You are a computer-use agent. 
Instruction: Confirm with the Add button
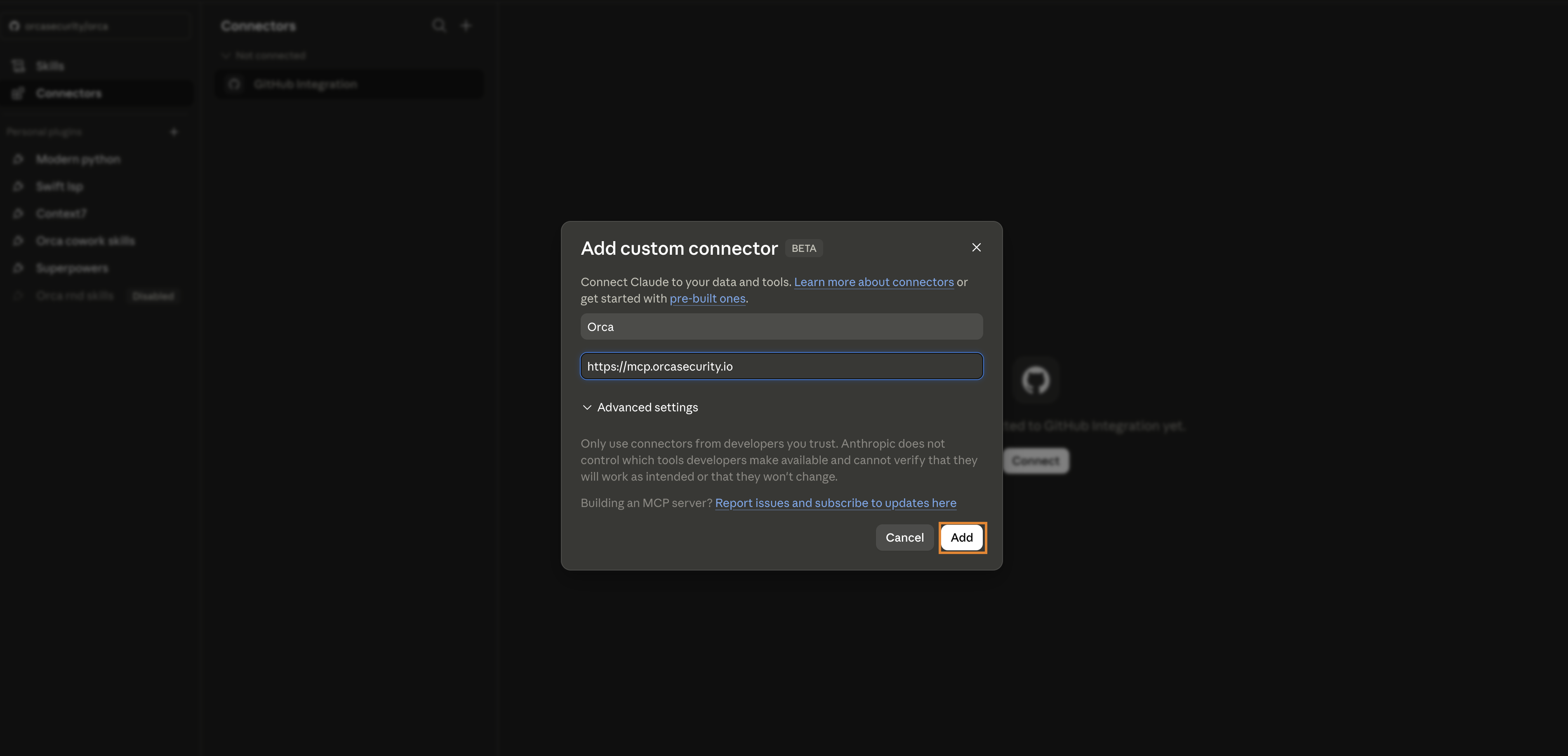(962, 538)
